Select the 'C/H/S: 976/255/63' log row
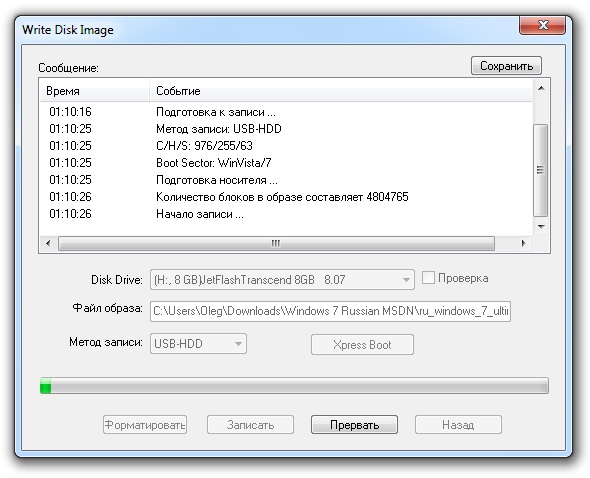 pyautogui.click(x=286, y=146)
